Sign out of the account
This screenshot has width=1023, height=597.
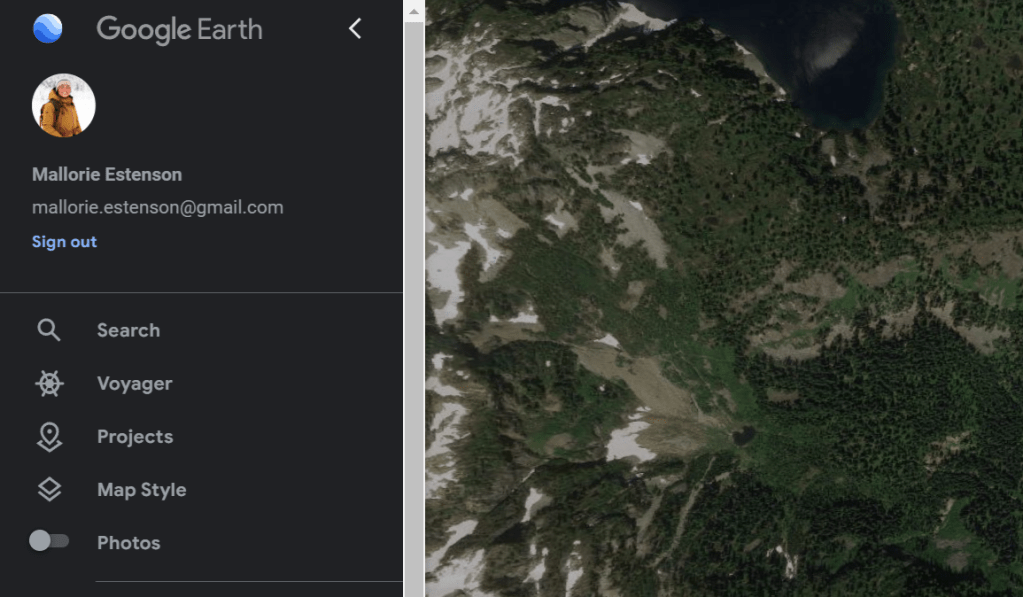[64, 242]
